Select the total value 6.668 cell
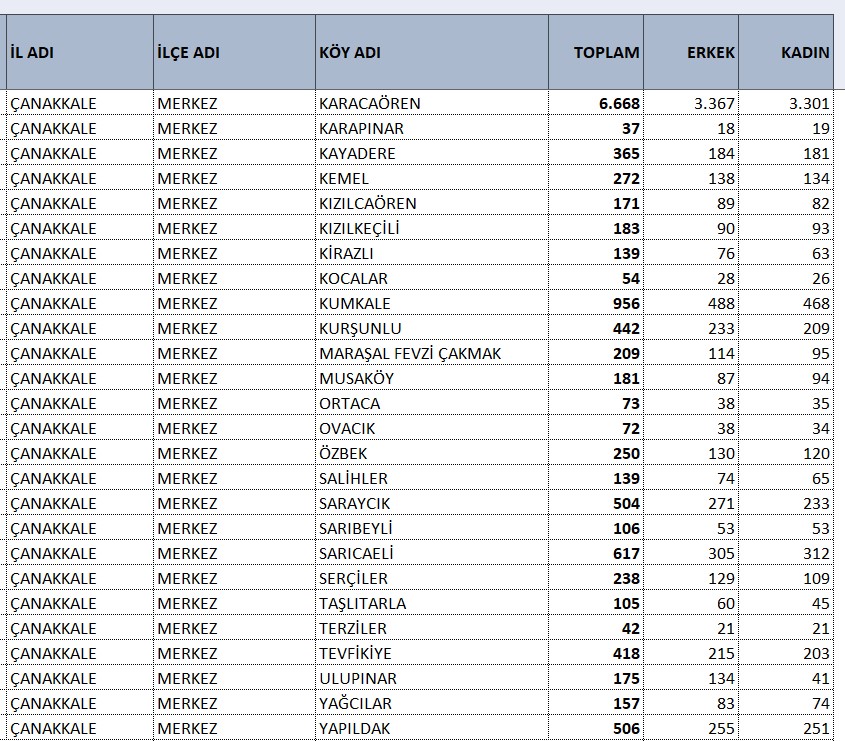Image resolution: width=845 pixels, height=741 pixels. (595, 103)
